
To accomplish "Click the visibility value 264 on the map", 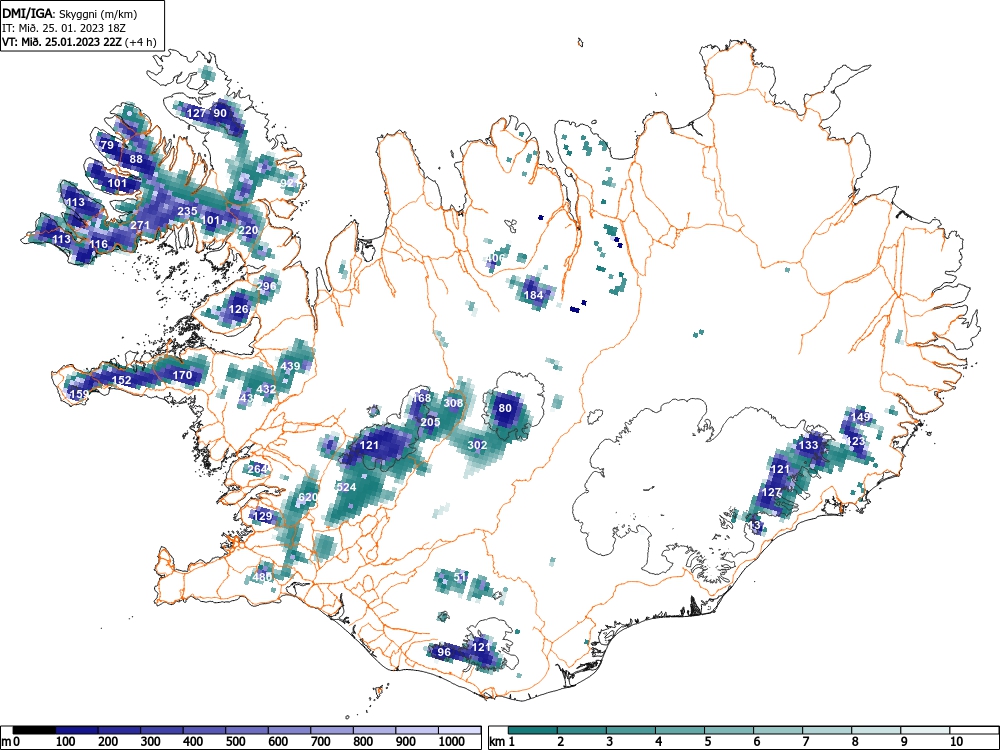I will pyautogui.click(x=258, y=469).
